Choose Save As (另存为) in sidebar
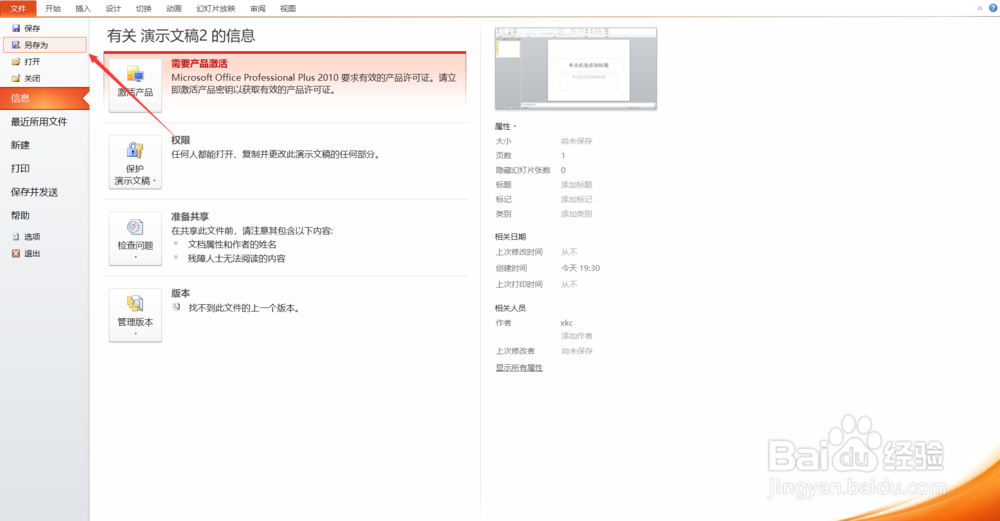 point(45,45)
